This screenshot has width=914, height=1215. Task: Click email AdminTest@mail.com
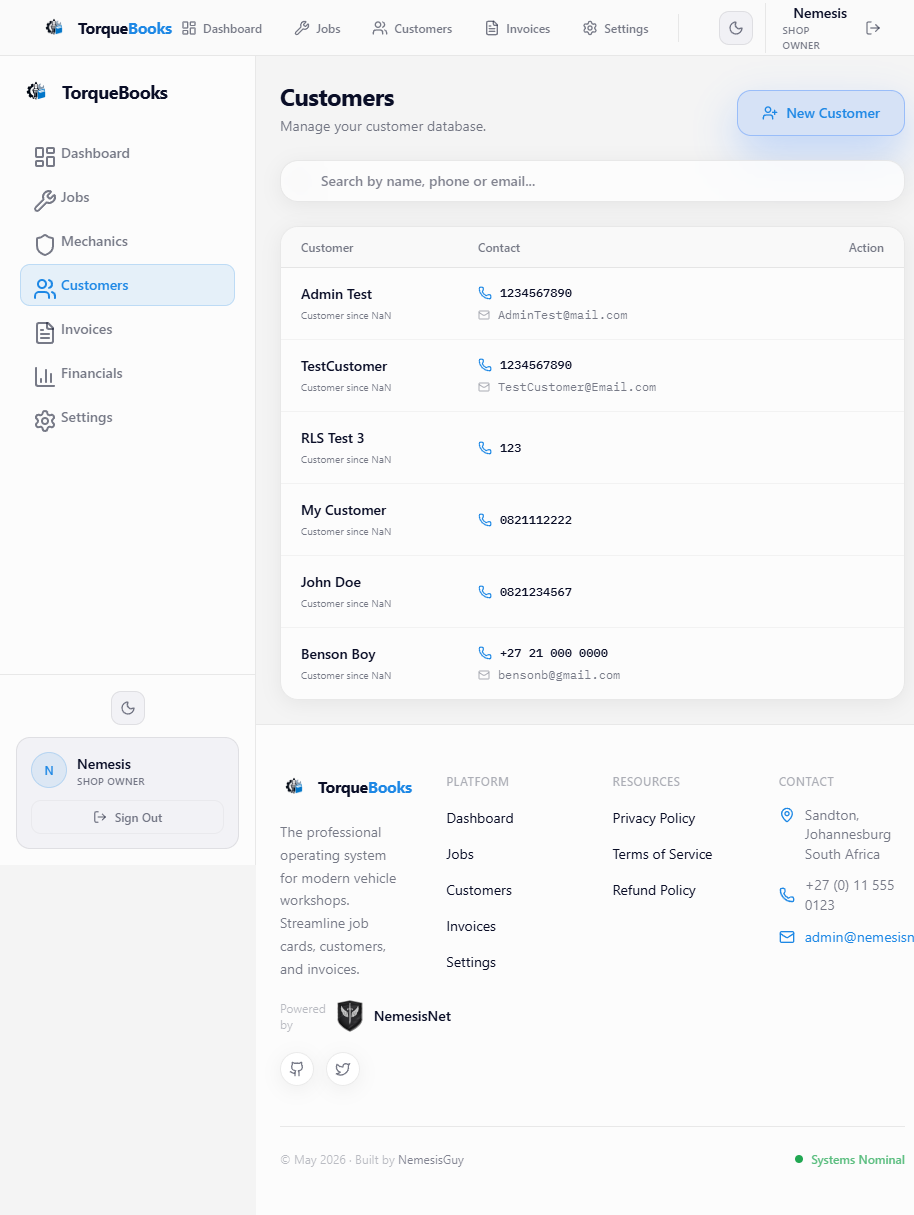563,315
